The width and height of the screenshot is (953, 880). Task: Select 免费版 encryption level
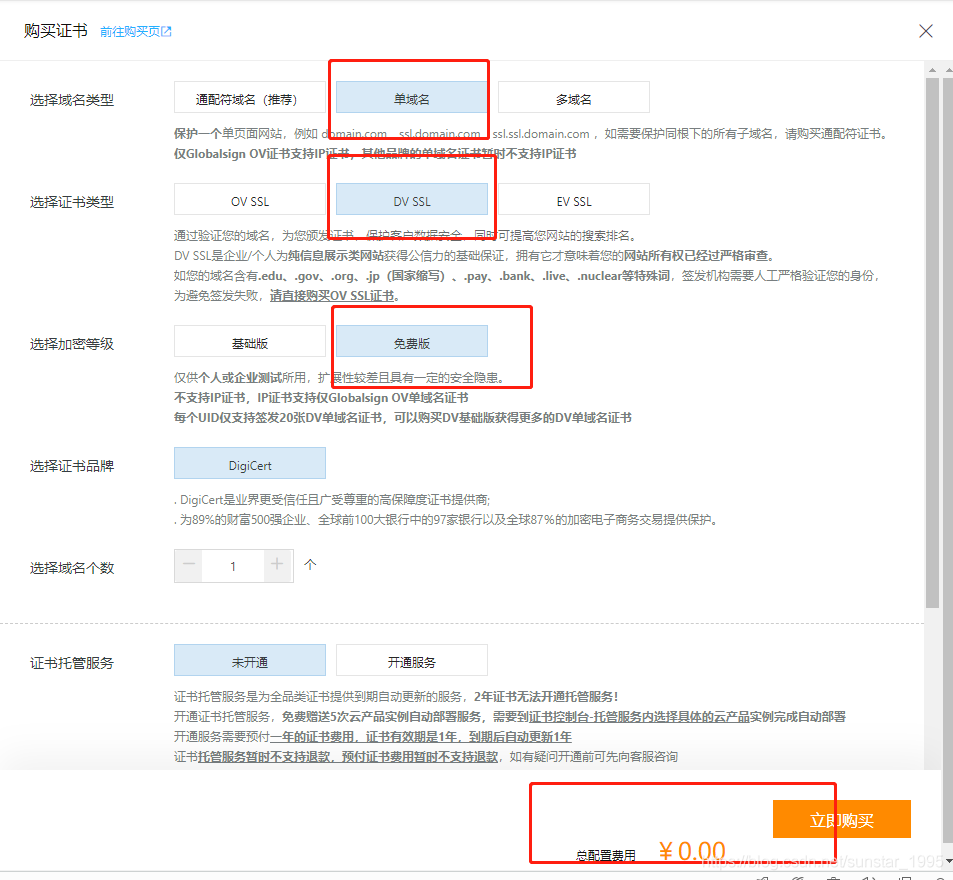[411, 342]
